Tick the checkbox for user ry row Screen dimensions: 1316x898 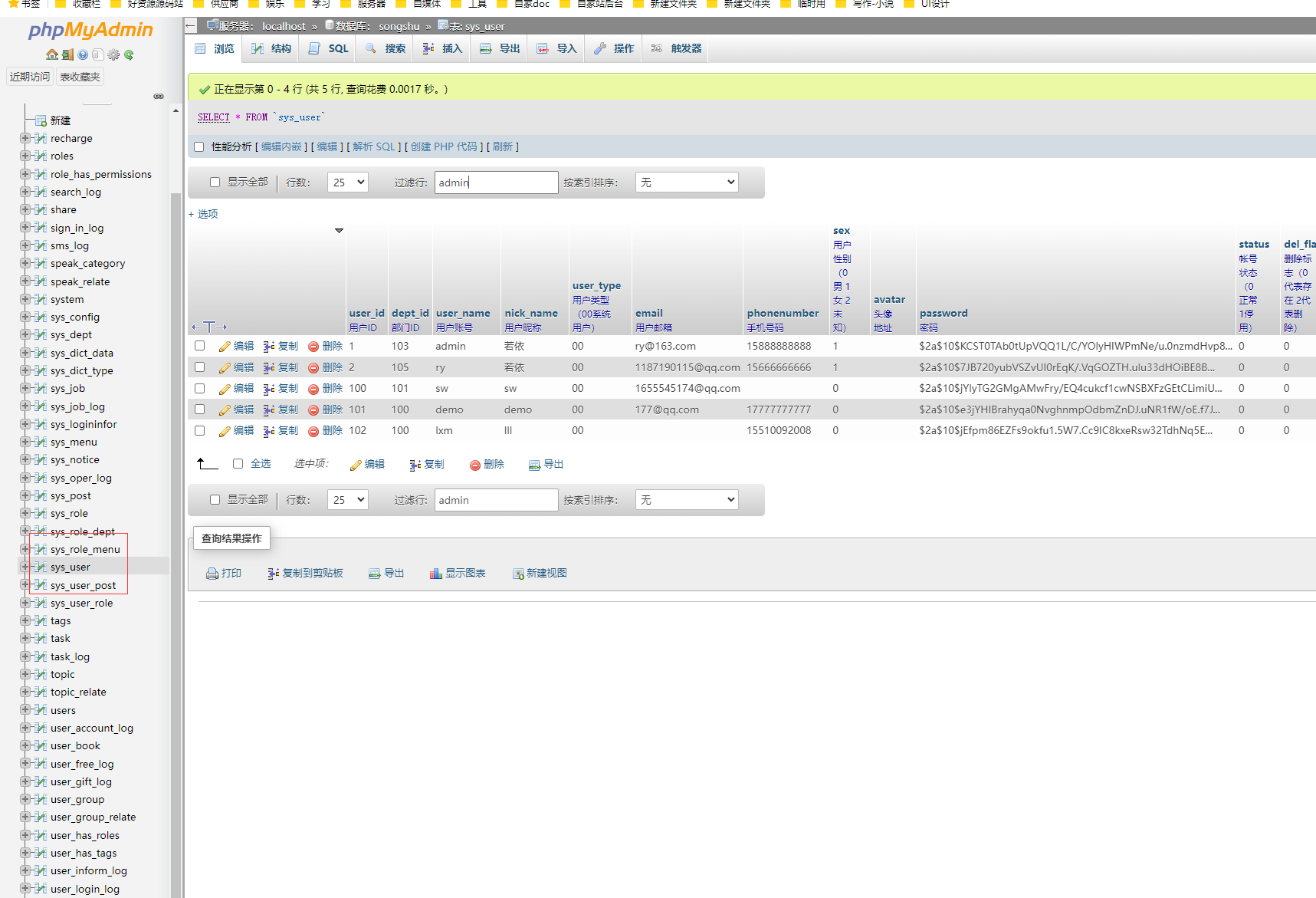tap(200, 367)
